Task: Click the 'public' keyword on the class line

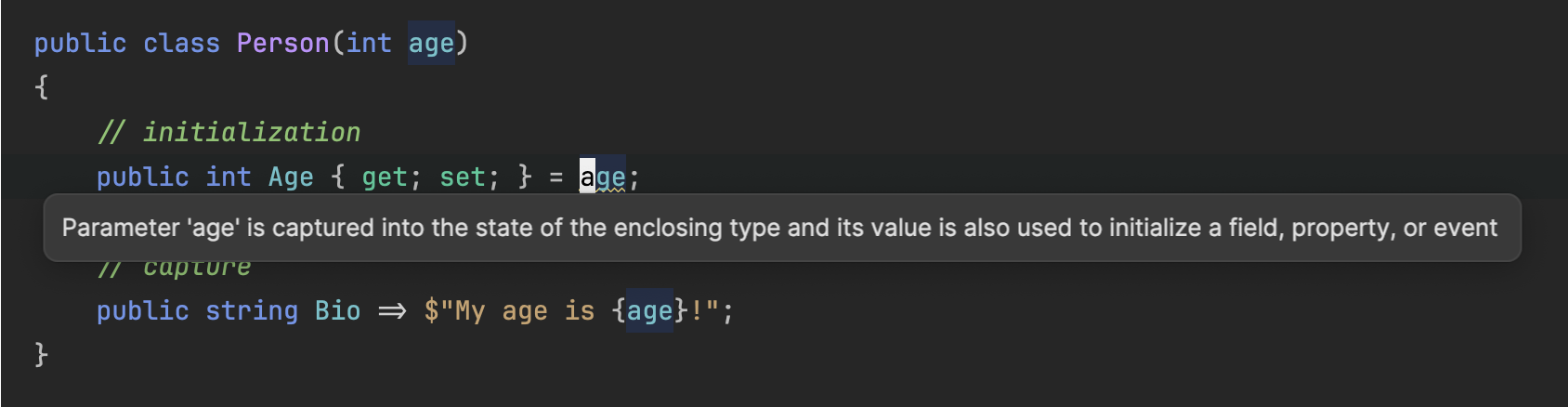Action: point(80,44)
